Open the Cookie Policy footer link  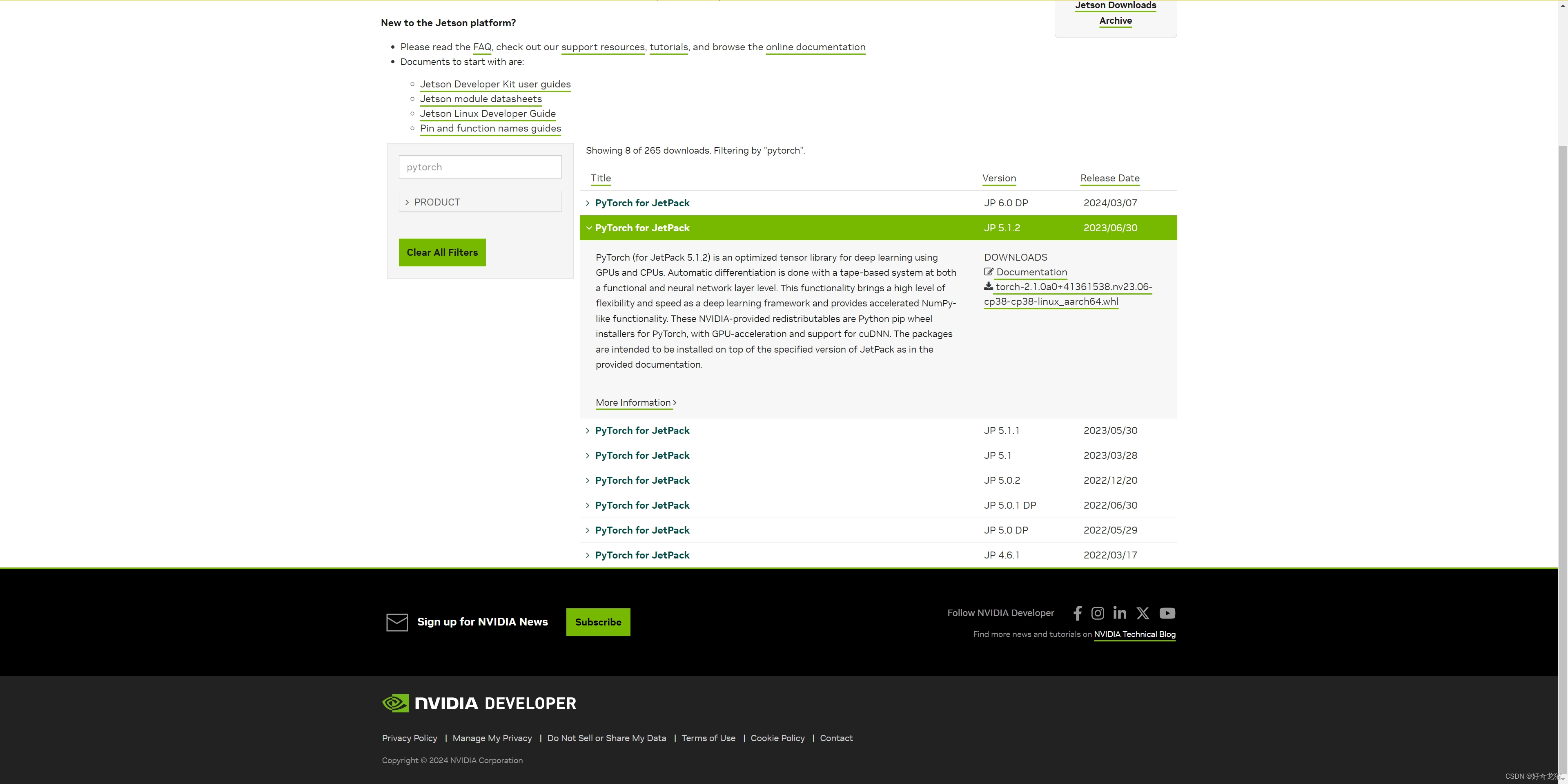click(x=777, y=738)
